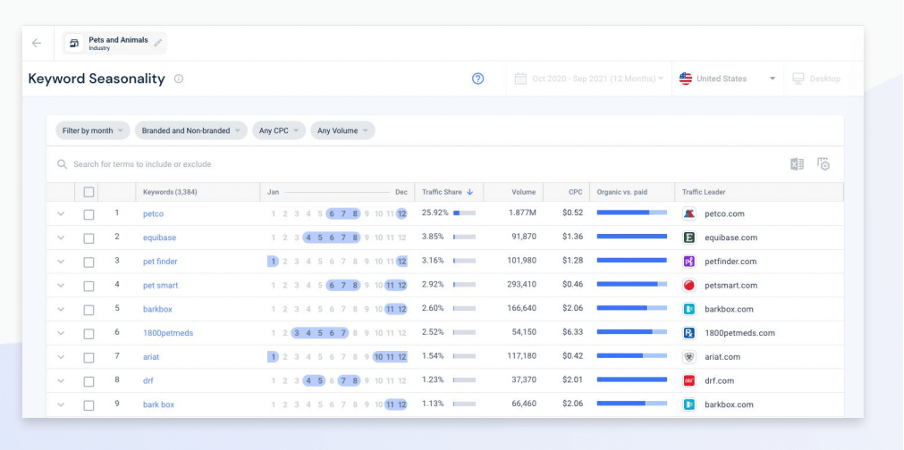The width and height of the screenshot is (904, 450).
Task: Open the bark box keyword link in row 9
Action: (159, 404)
